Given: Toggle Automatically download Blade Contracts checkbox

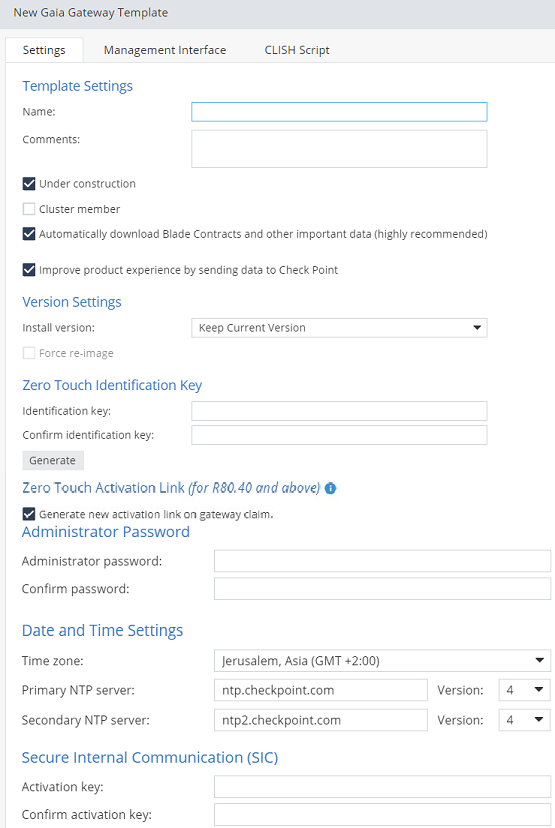Looking at the screenshot, I should tap(29, 234).
